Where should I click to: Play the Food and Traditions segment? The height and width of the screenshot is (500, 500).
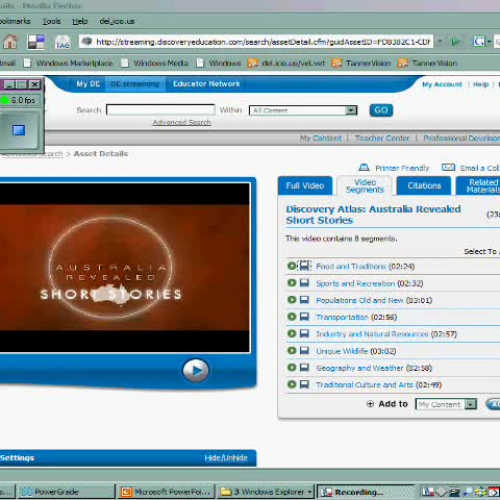(x=292, y=266)
